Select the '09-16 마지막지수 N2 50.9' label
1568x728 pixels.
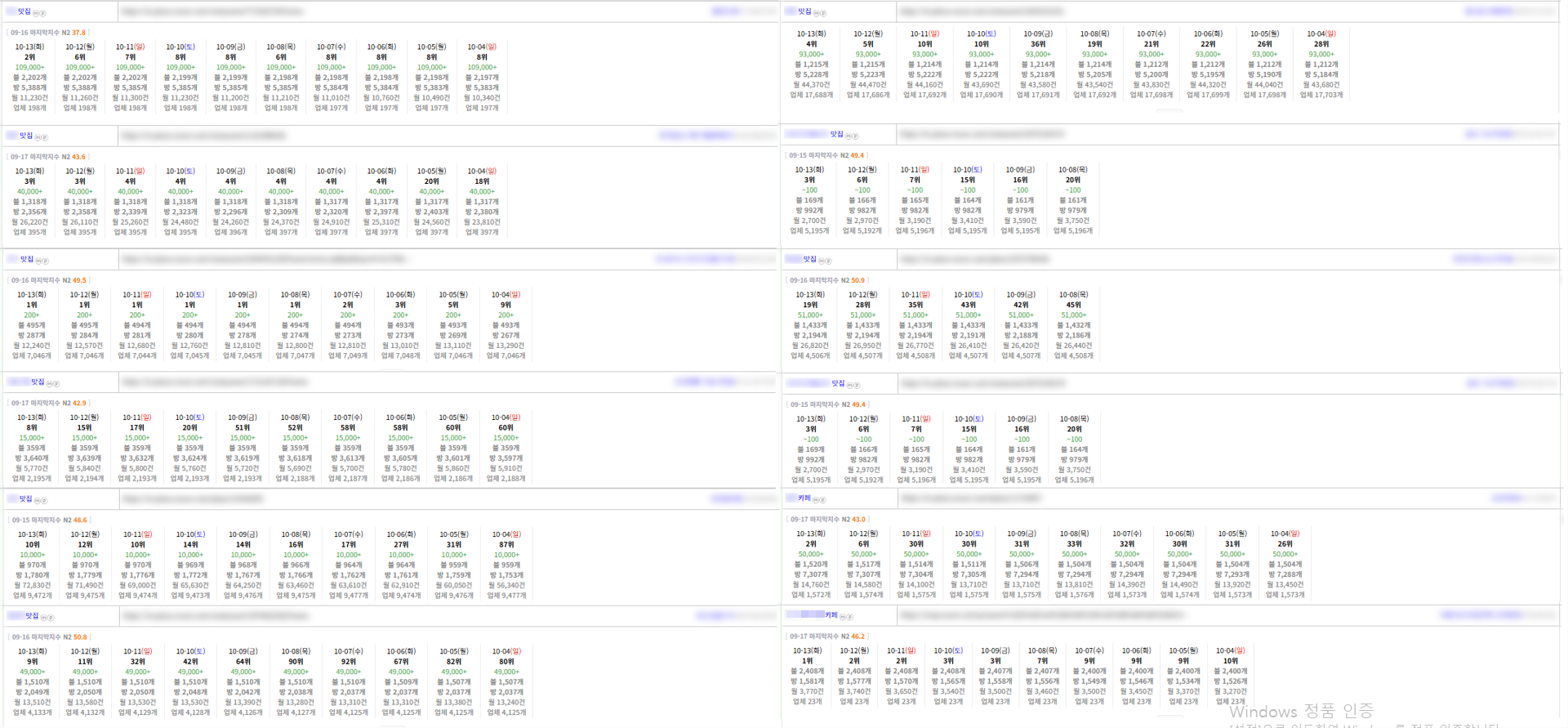tap(826, 280)
